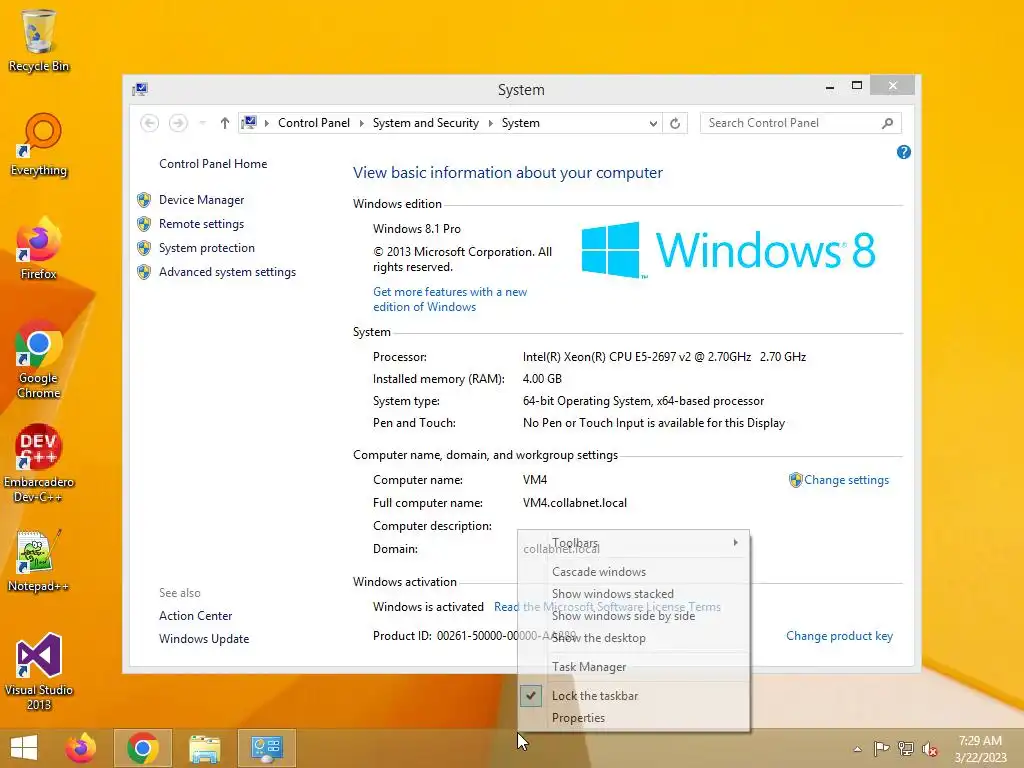This screenshot has width=1024, height=768.
Task: Go back in System window navigation
Action: click(150, 123)
